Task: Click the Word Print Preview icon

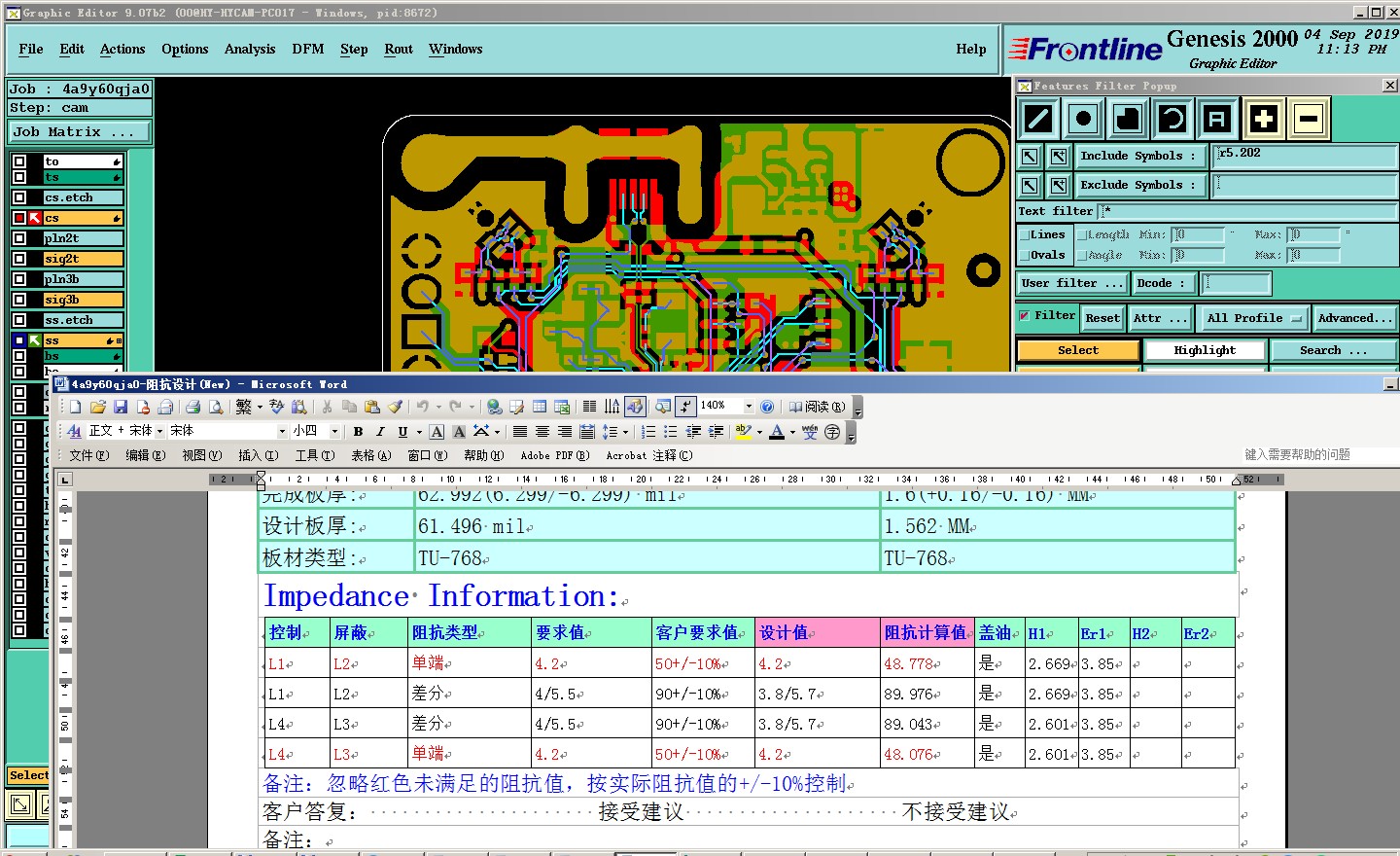Action: point(216,407)
